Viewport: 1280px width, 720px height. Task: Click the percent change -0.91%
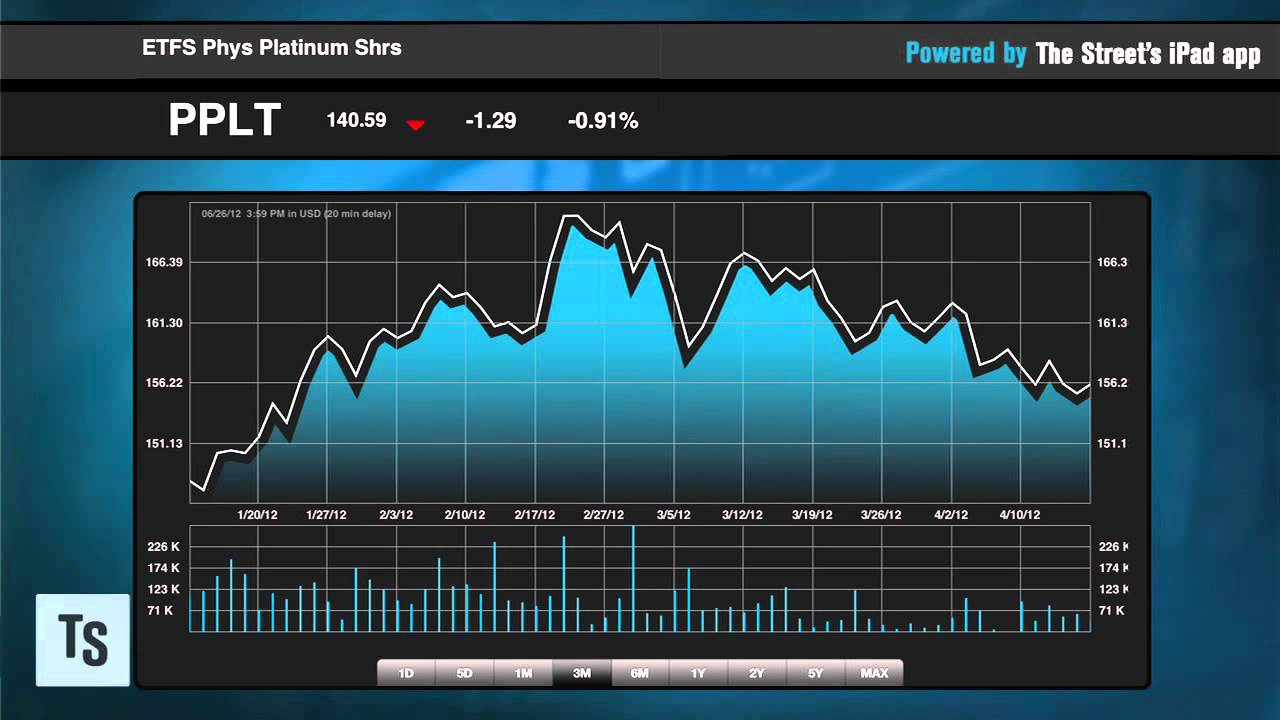click(x=603, y=121)
